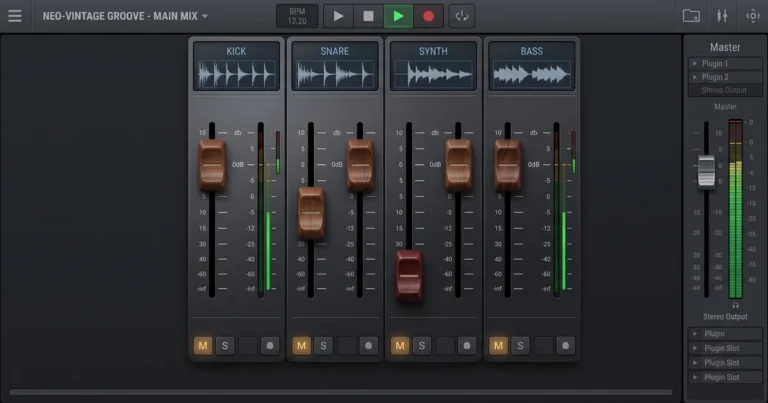Click the silver Master fader
Viewport: 768px width, 403px height.
[706, 171]
